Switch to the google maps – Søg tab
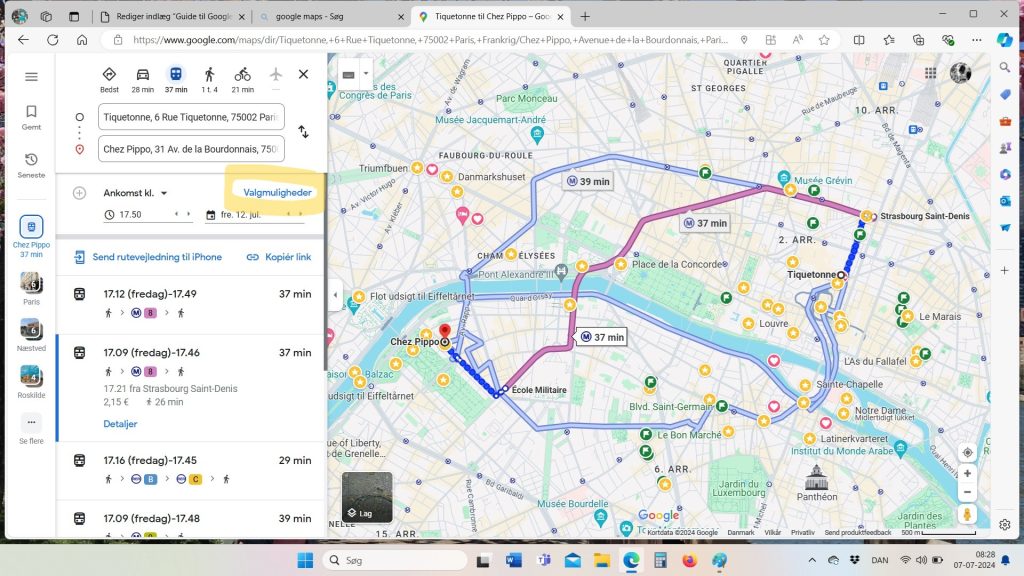1024x576 pixels. point(328,17)
